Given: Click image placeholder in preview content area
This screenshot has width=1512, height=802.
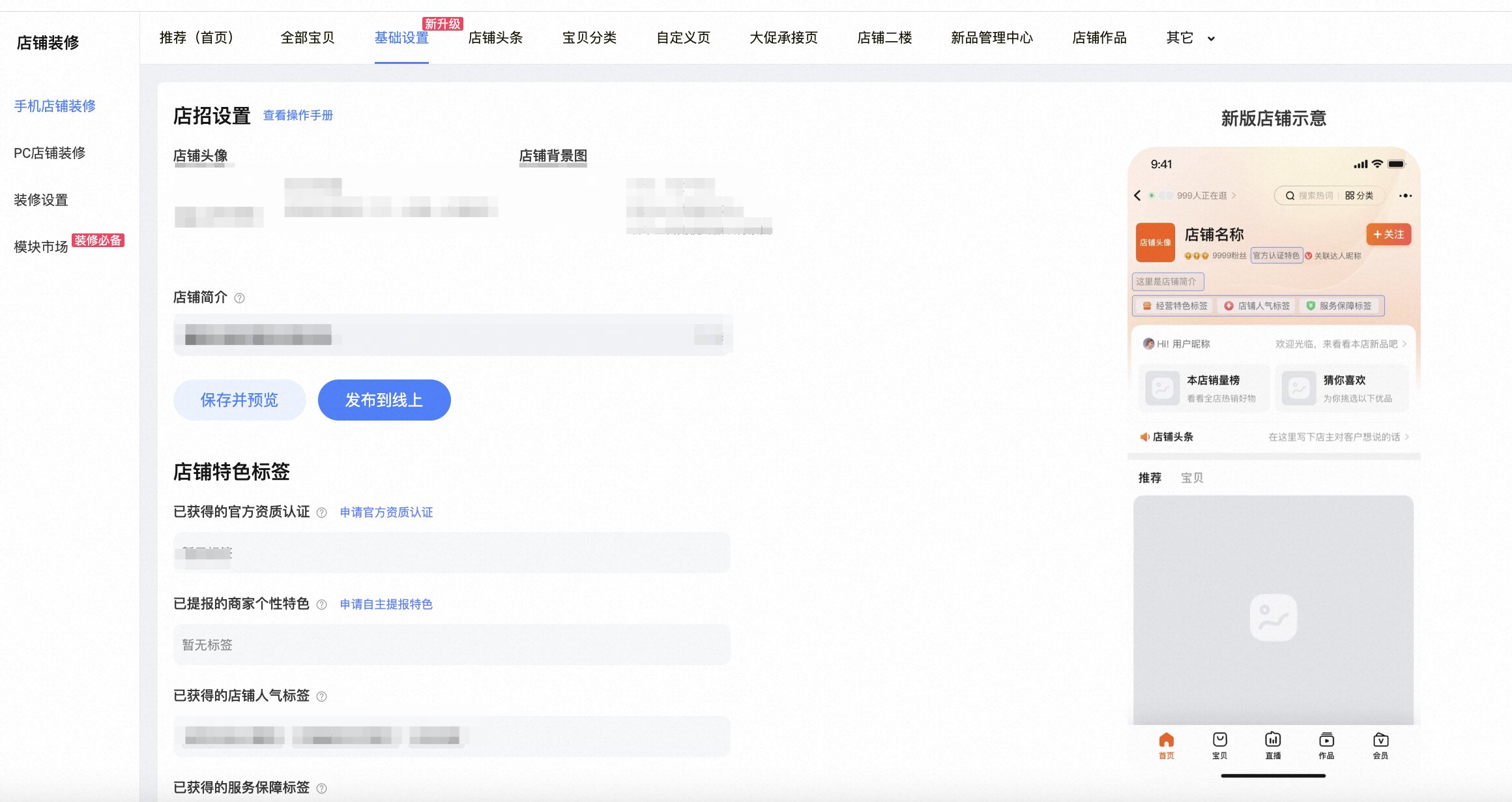Looking at the screenshot, I should click(x=1273, y=617).
